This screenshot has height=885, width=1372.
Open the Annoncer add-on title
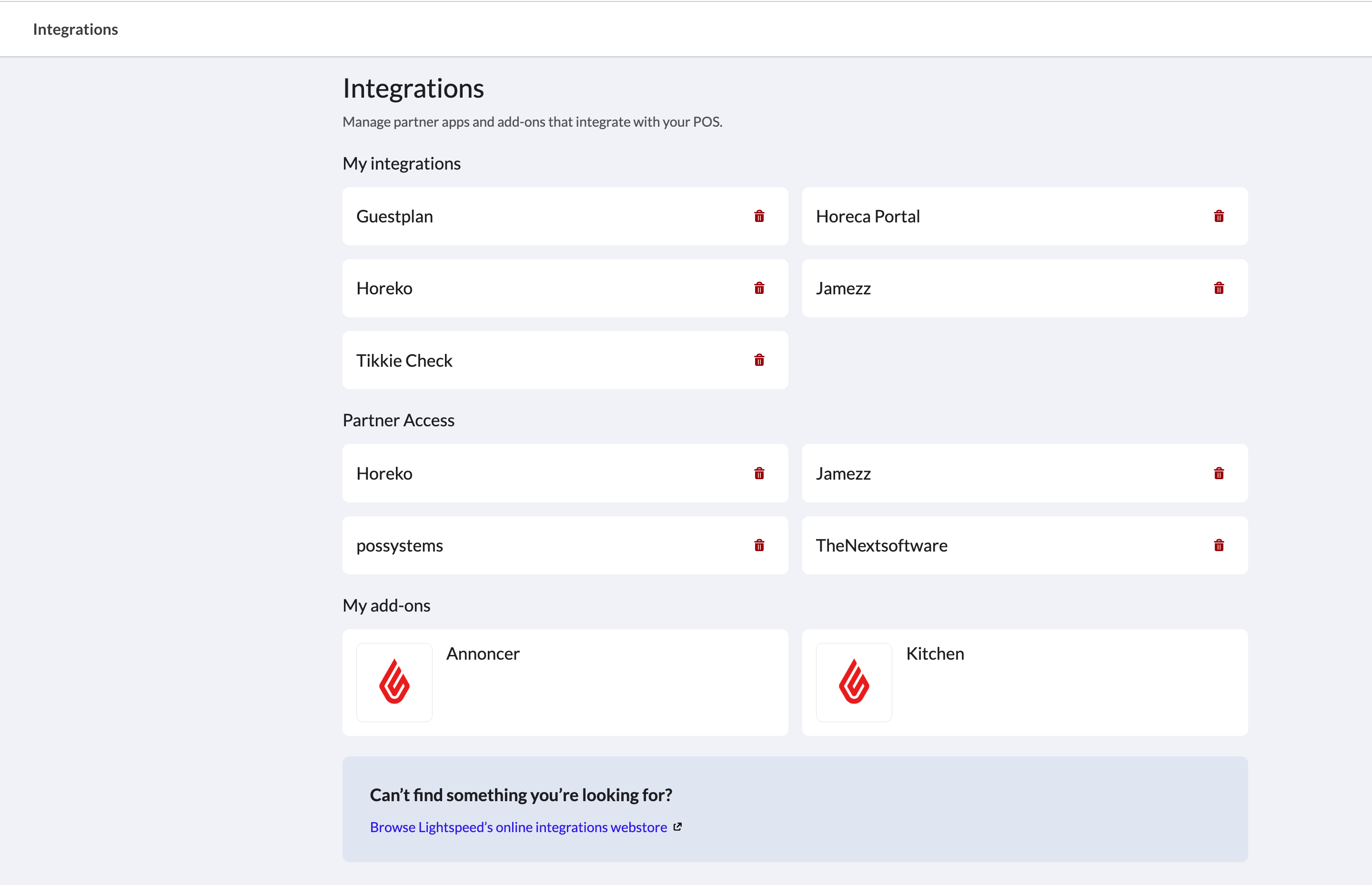[x=483, y=654]
